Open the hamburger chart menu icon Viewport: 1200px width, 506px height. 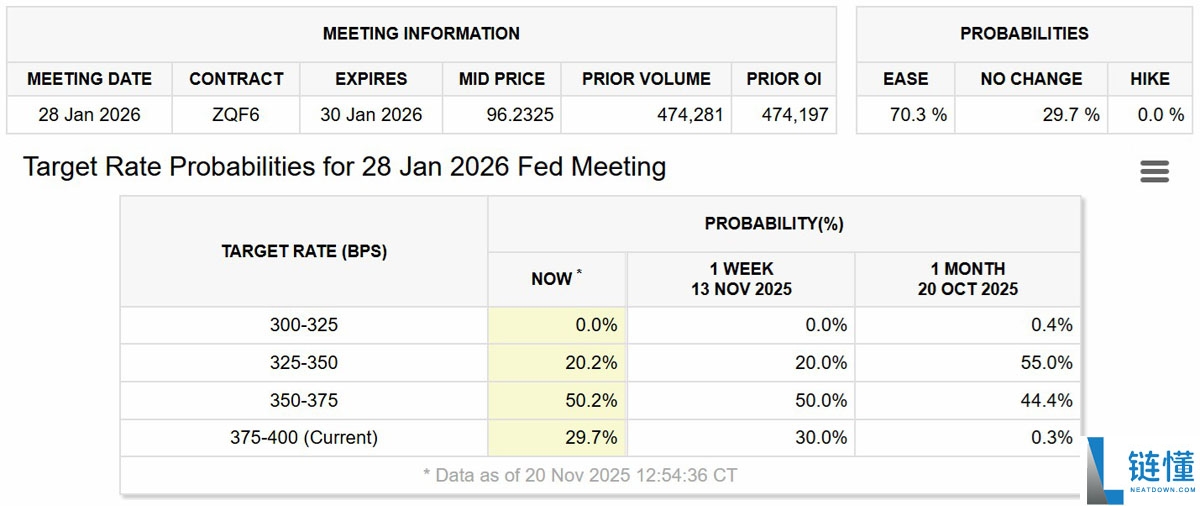[x=1154, y=171]
